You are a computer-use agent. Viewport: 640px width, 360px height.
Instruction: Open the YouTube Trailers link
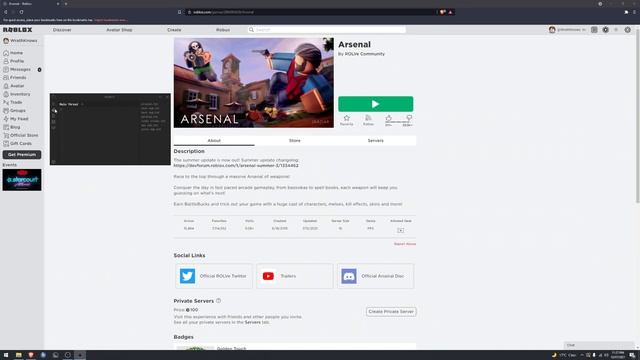pyautogui.click(x=295, y=276)
